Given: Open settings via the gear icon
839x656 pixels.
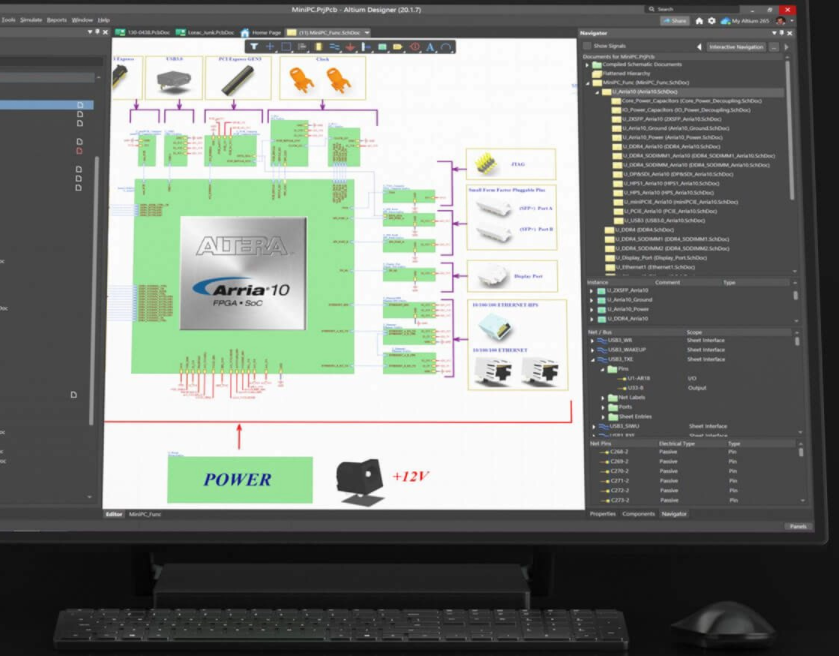Looking at the screenshot, I should (712, 21).
